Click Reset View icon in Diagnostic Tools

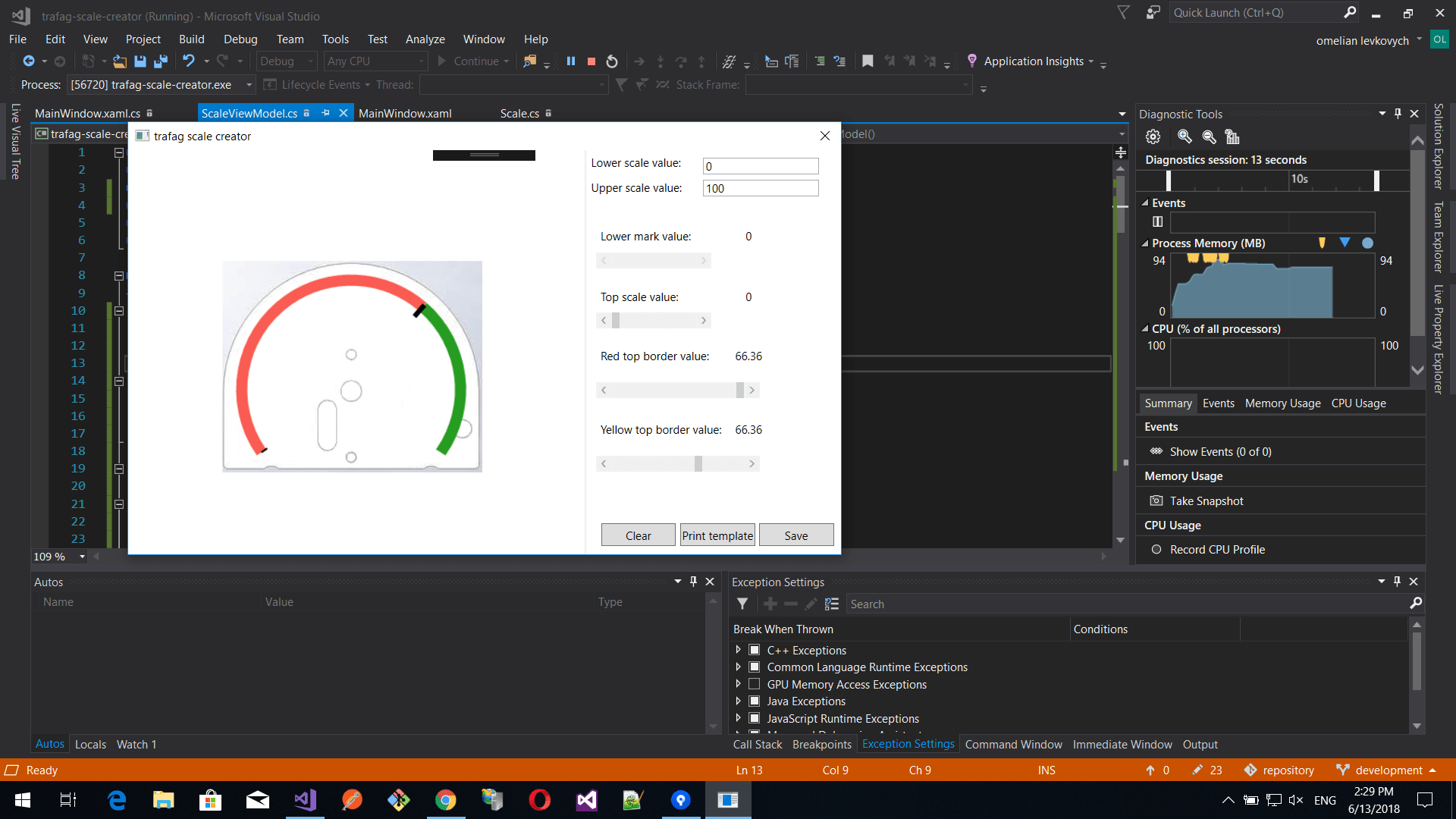(1232, 136)
